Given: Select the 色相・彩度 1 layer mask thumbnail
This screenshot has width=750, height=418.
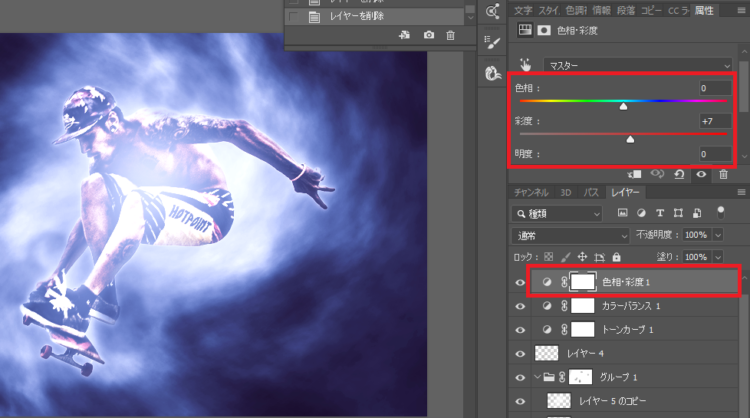Looking at the screenshot, I should [x=583, y=282].
